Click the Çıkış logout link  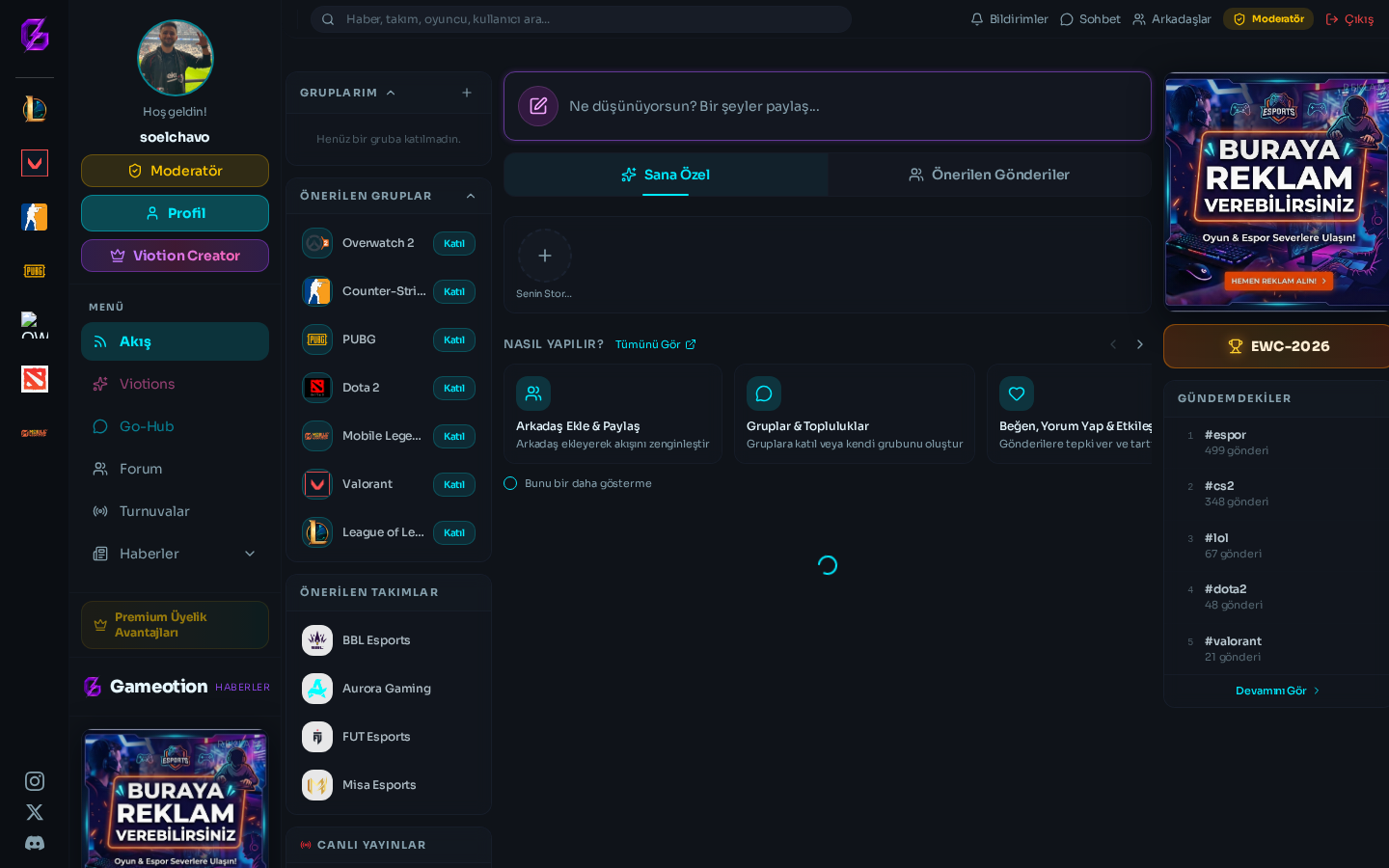pos(1349,19)
